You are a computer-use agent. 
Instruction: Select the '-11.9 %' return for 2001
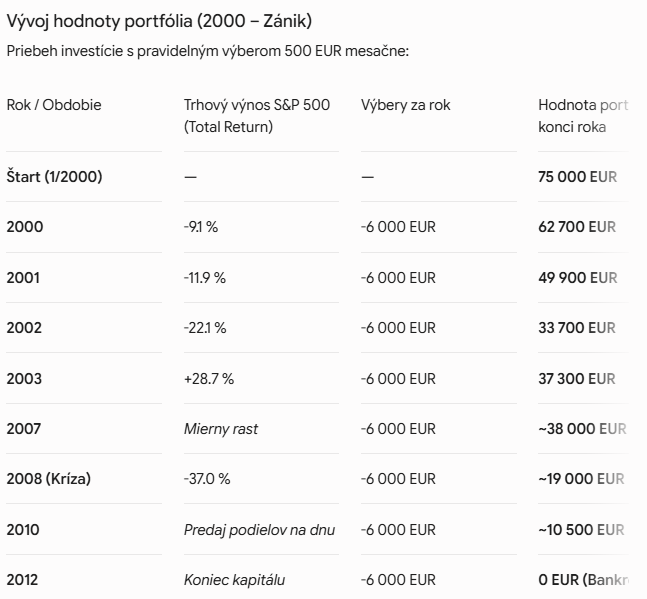pyautogui.click(x=205, y=278)
